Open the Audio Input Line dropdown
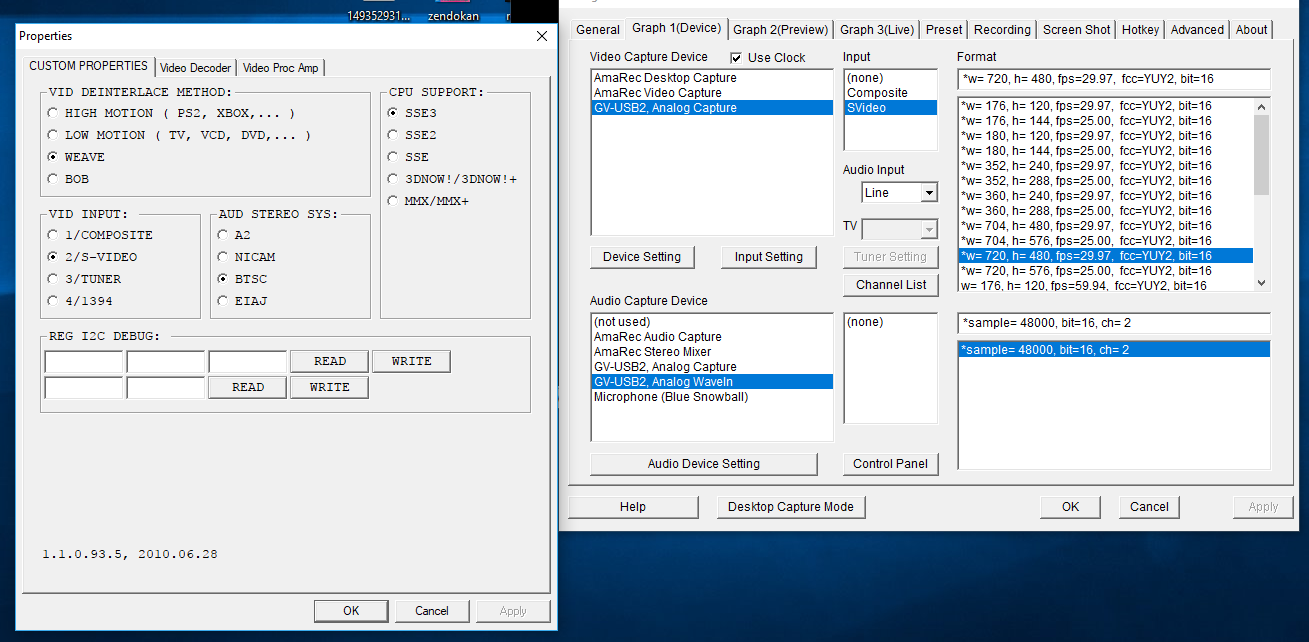Image resolution: width=1309 pixels, height=642 pixels. 929,193
